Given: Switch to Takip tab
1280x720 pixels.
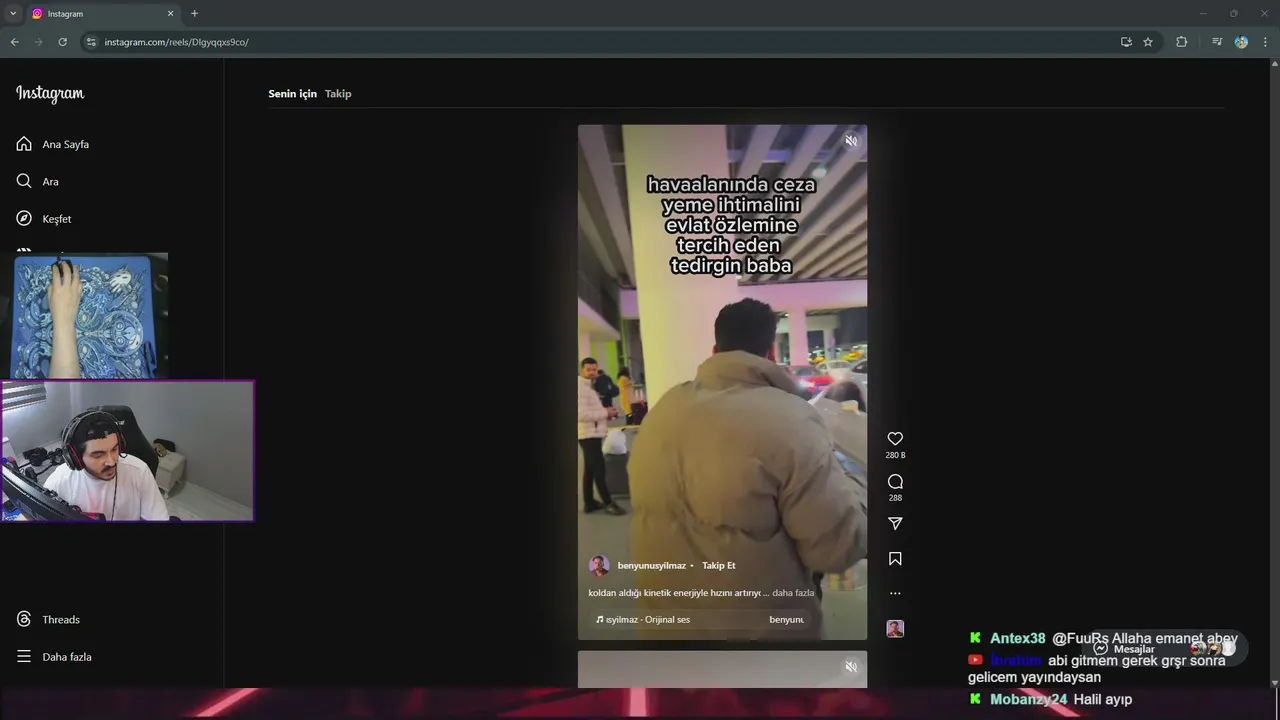Looking at the screenshot, I should pos(338,93).
